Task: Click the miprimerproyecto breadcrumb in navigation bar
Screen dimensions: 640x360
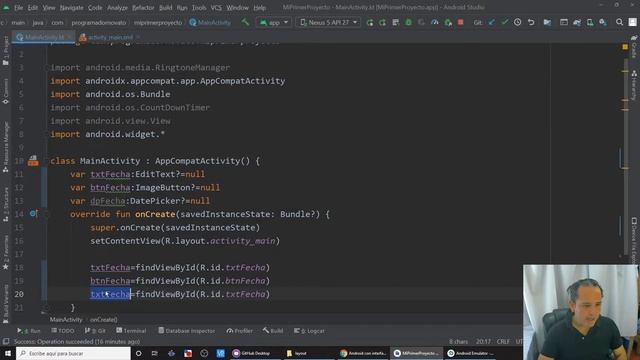Action: [x=158, y=22]
